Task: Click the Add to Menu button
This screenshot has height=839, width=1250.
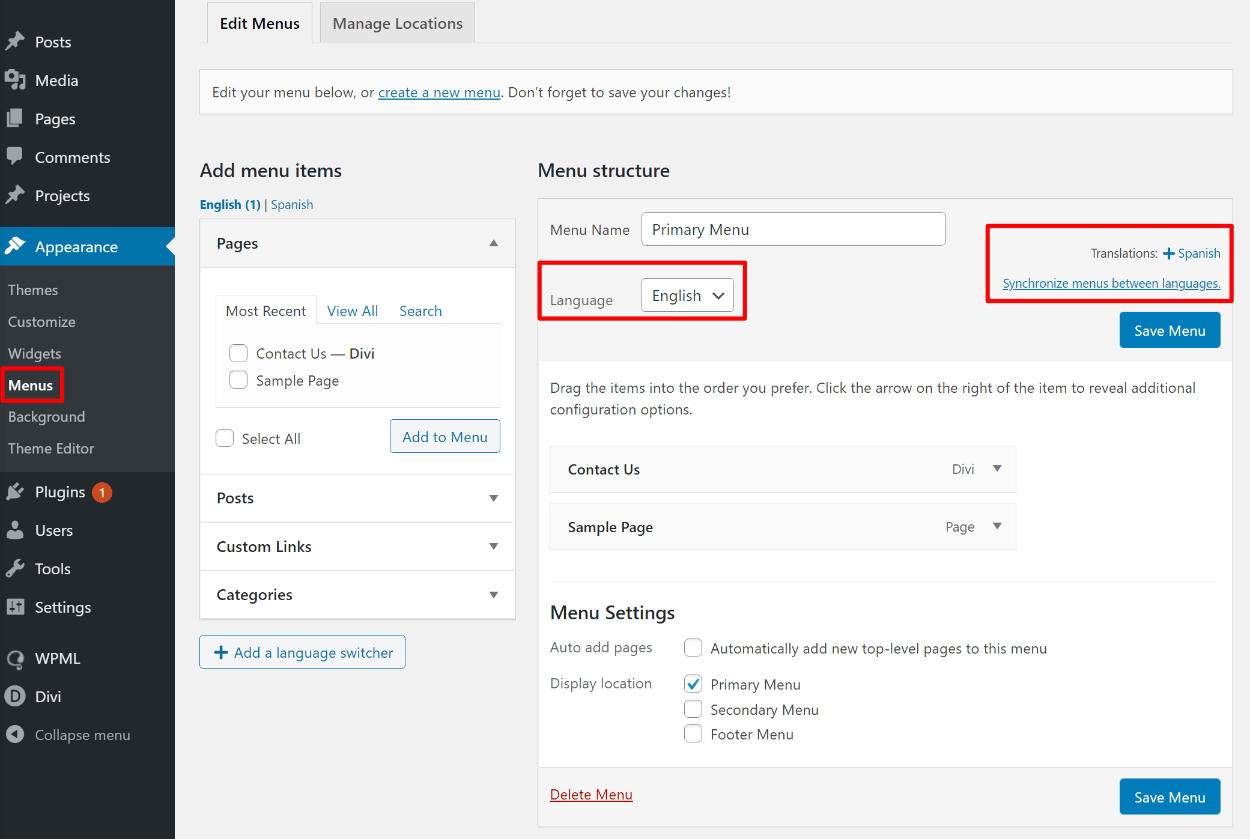Action: coord(445,437)
